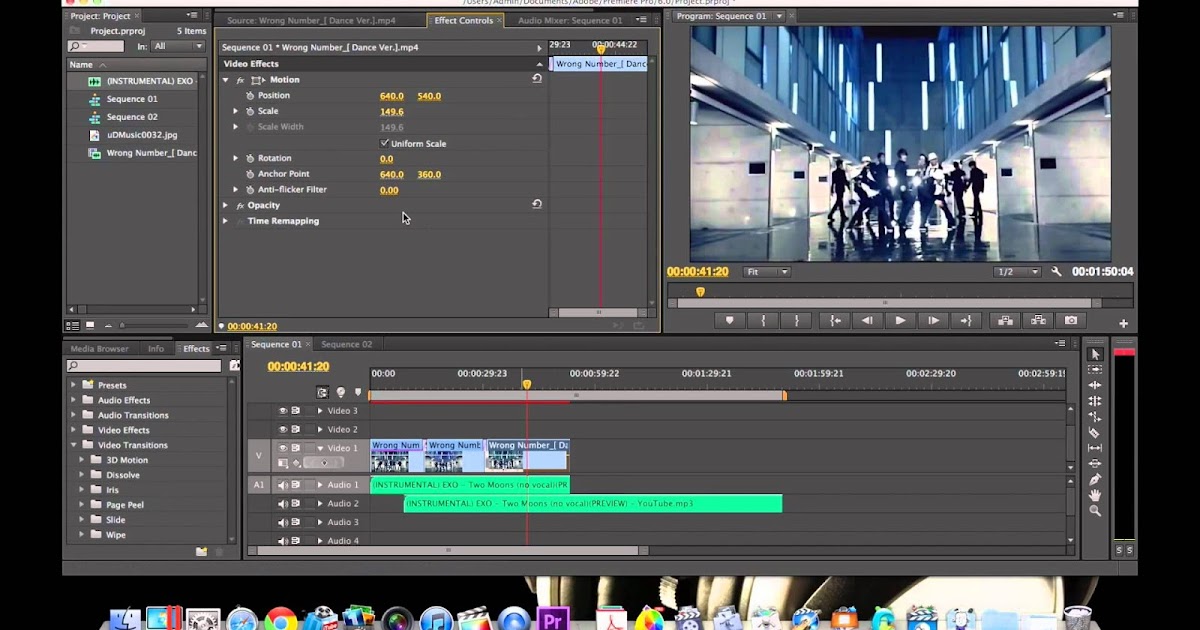Open the 1/2 playback resolution dropdown
Viewport: 1200px width, 630px height.
click(1018, 272)
